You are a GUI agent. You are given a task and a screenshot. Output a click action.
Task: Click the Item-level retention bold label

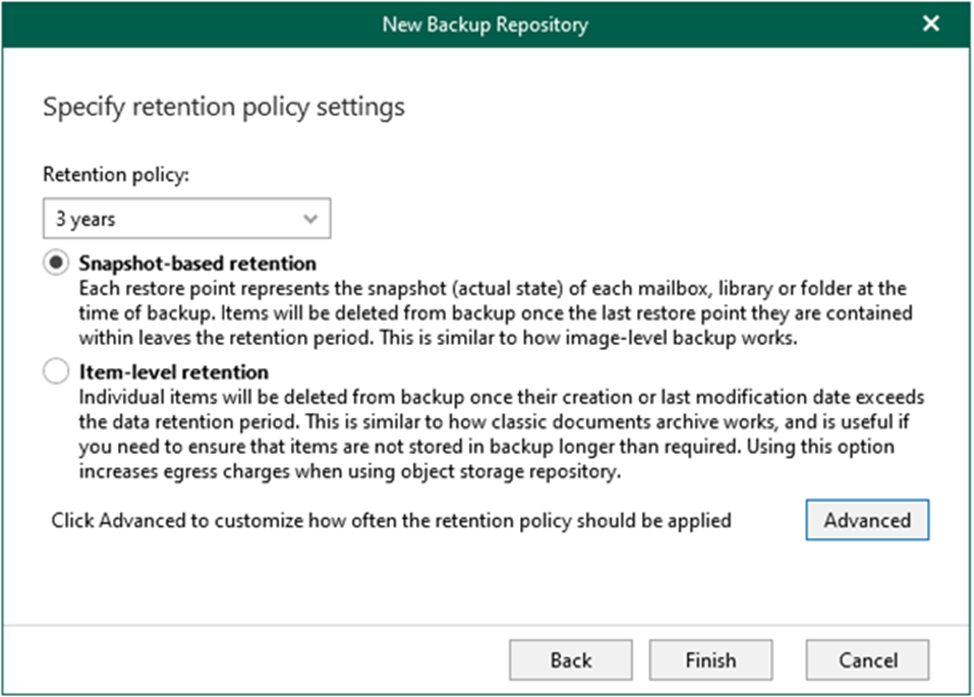tap(174, 372)
